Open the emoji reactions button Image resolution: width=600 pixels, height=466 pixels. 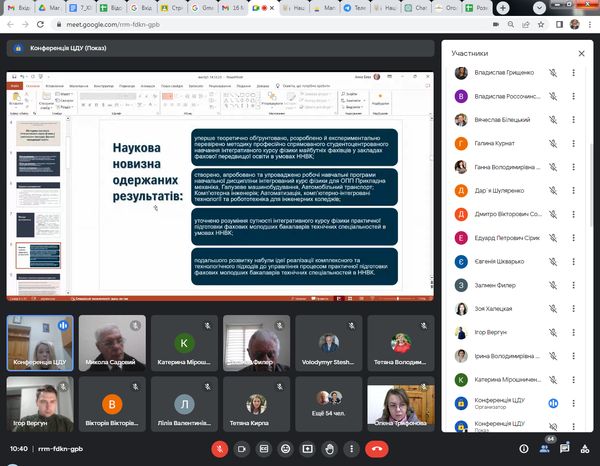[x=286, y=449]
